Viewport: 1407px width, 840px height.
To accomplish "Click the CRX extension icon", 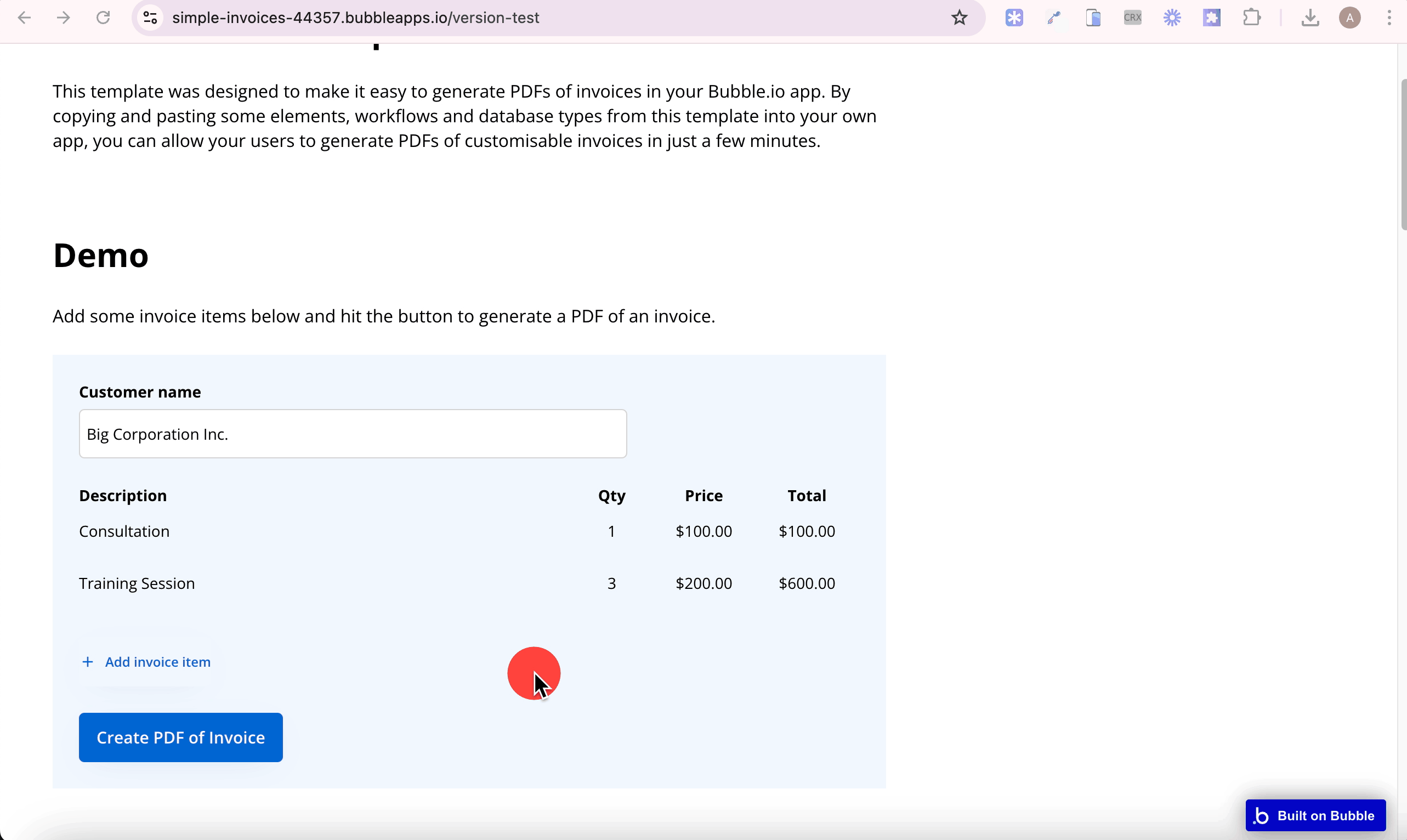I will [1132, 18].
